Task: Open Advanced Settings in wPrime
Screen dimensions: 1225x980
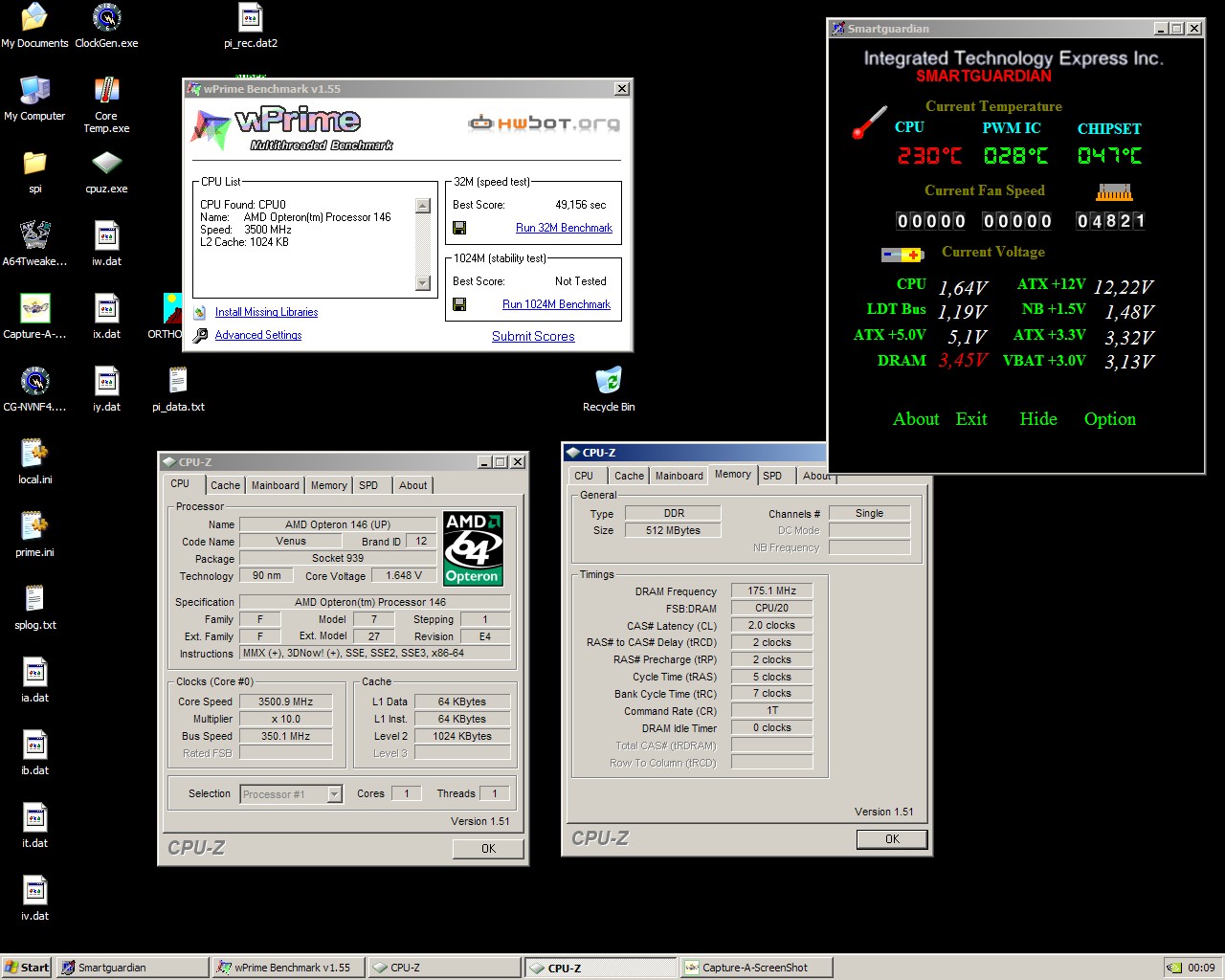Action: click(258, 335)
